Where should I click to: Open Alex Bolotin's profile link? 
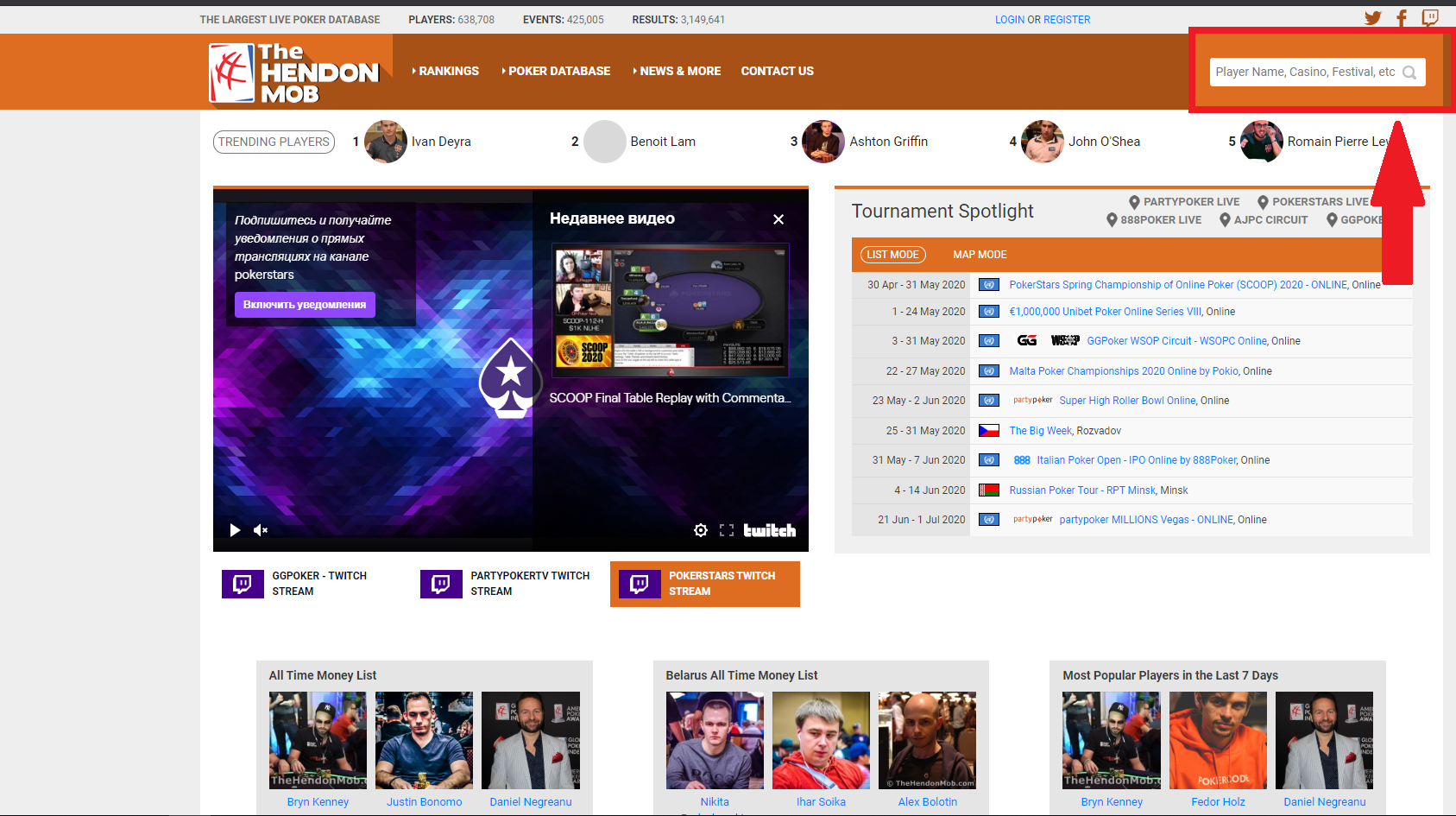(927, 802)
